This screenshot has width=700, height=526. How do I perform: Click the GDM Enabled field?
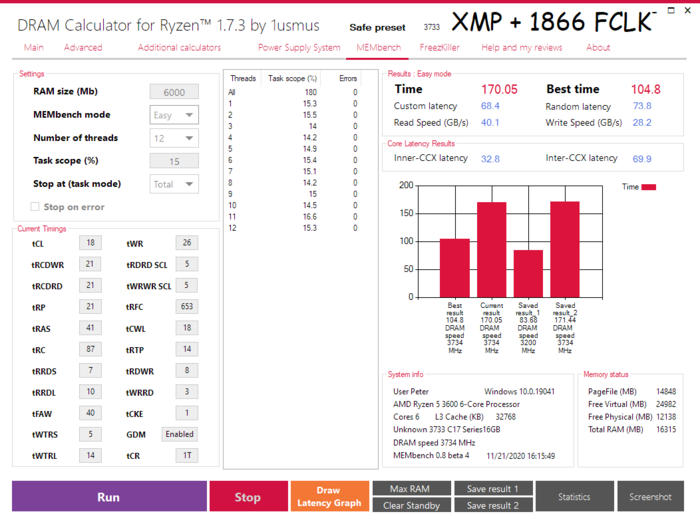pos(179,434)
